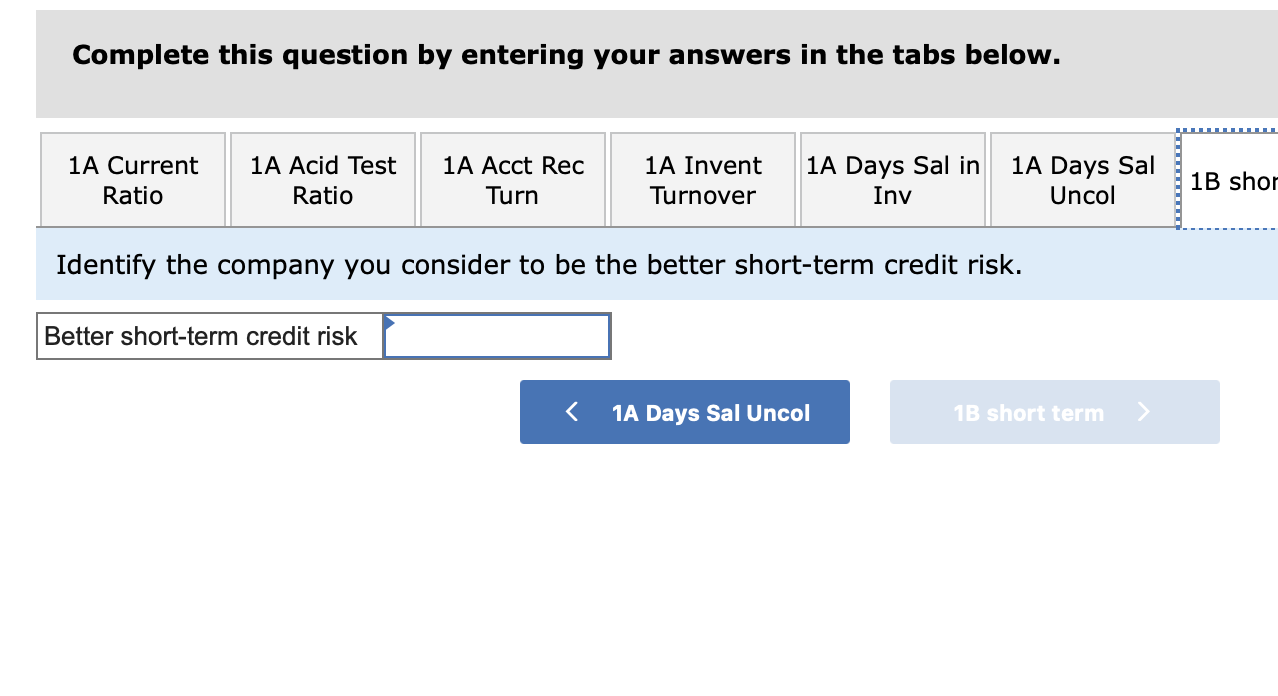Click the disabled 1B short term button
Viewport: 1278px width, 696px height.
1054,411
